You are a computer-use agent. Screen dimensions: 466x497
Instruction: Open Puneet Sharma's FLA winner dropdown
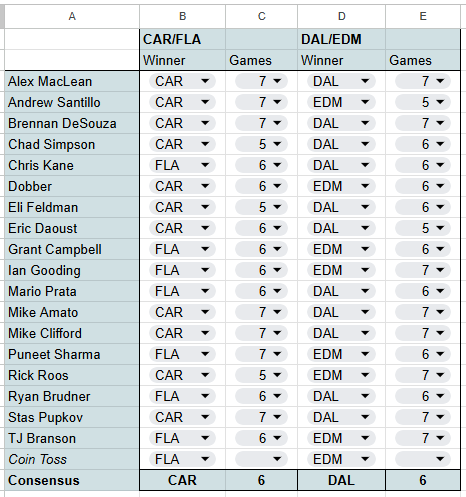182,354
